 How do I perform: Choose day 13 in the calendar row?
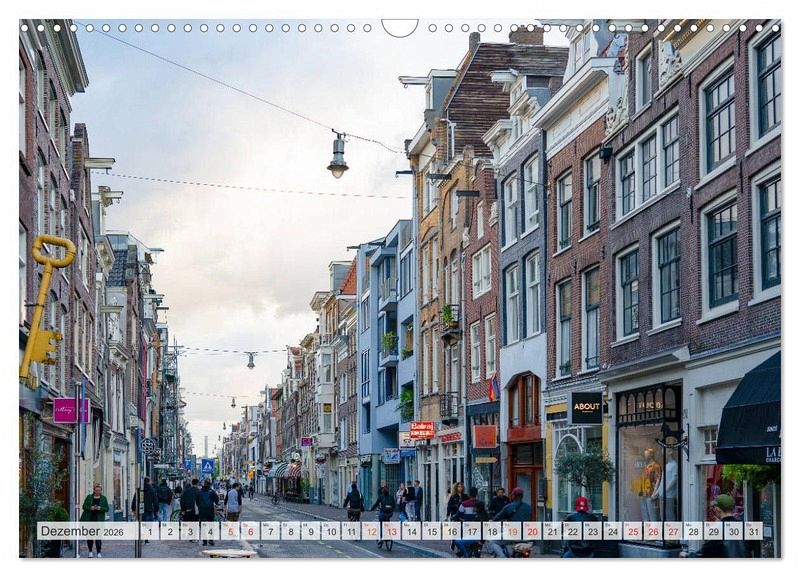391,531
